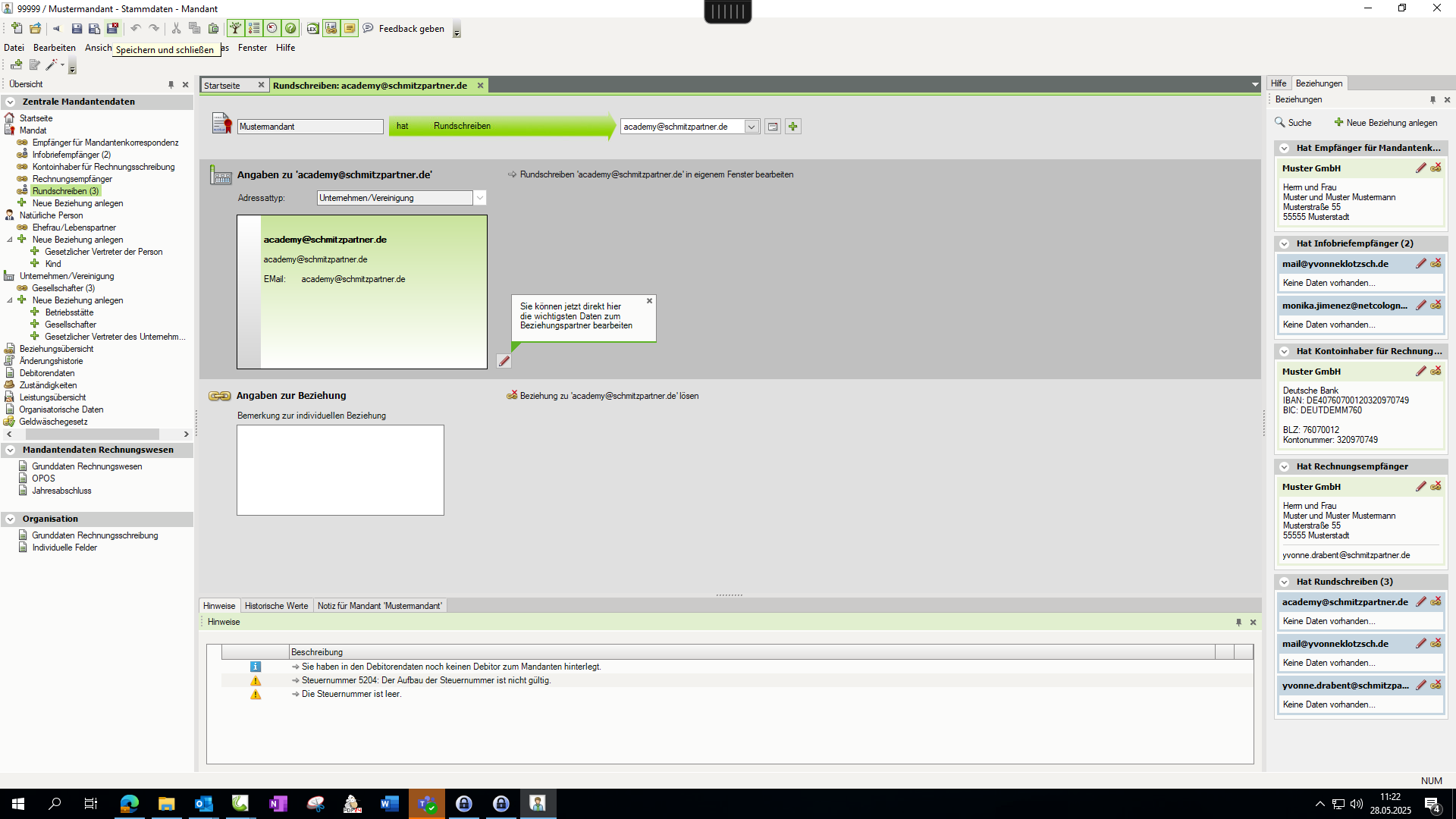Collapse the Zentrale Mandantendaten section
The width and height of the screenshot is (1456, 819).
point(11,102)
